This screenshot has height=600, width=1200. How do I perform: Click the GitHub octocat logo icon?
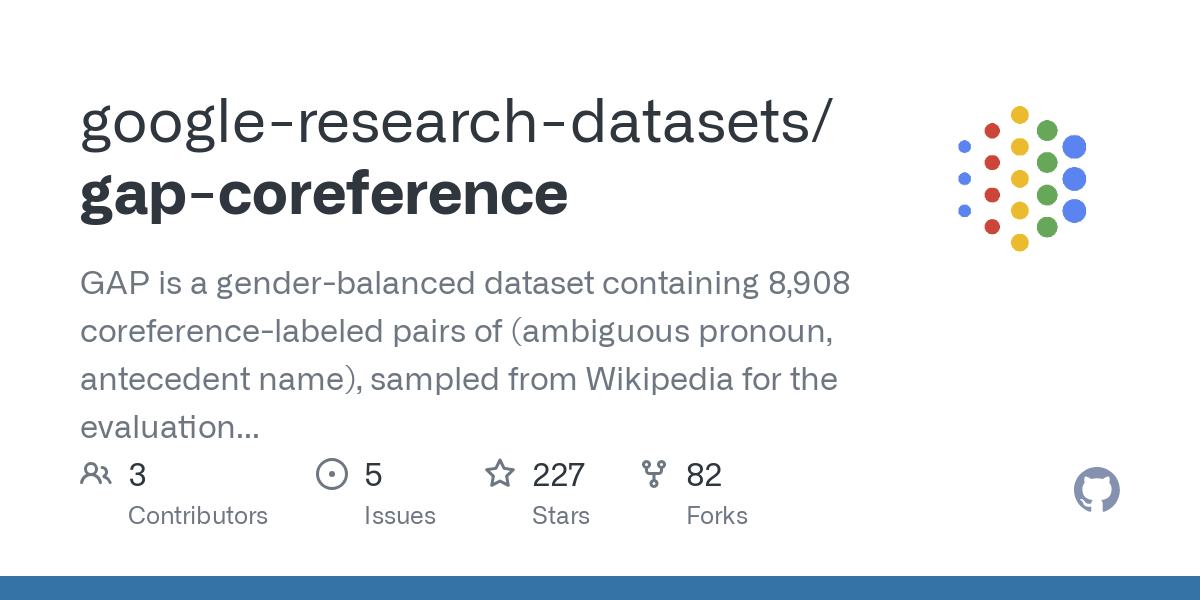click(x=1096, y=491)
